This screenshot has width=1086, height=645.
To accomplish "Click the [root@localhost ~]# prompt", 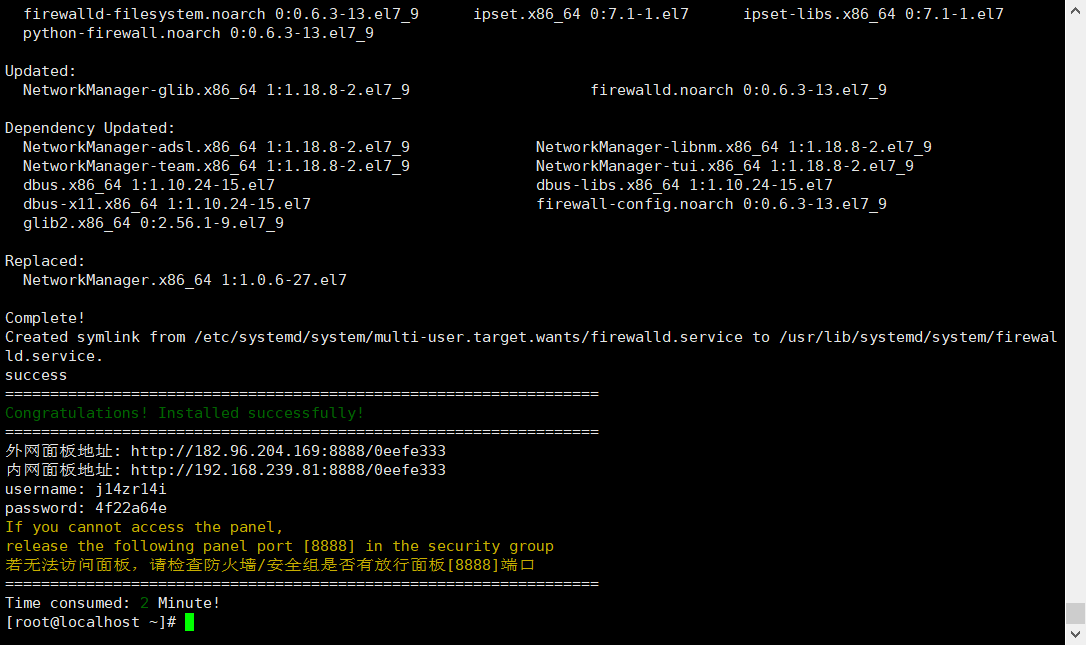I will click(x=90, y=622).
